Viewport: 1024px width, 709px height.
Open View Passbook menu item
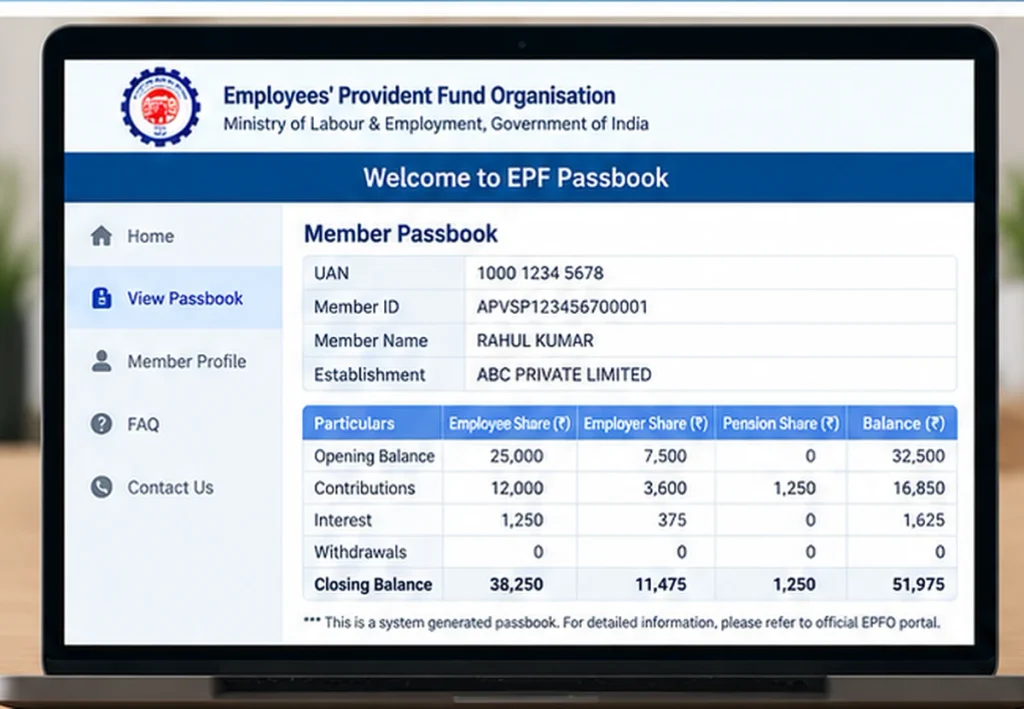point(174,298)
